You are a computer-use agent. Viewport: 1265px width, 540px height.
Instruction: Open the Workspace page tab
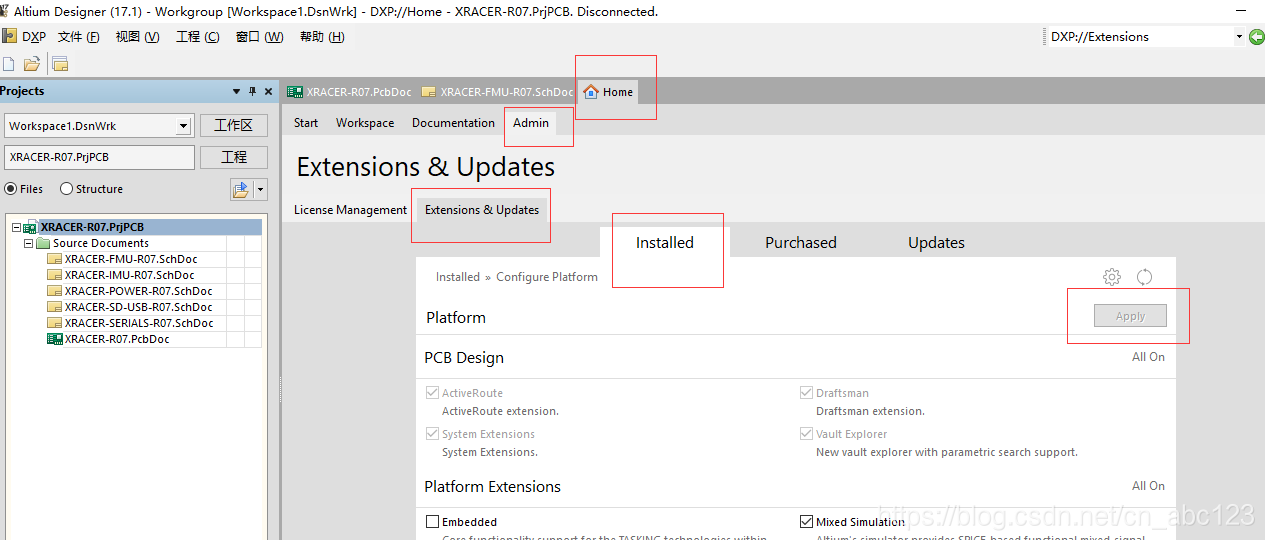point(365,123)
